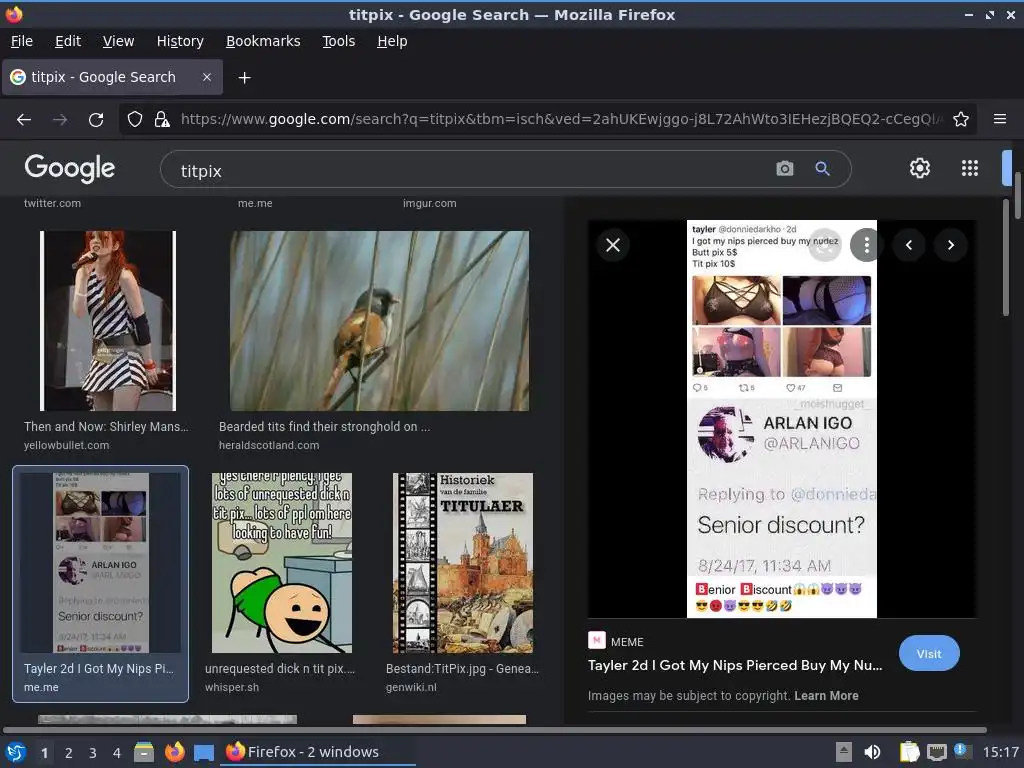Switch to workspace 4
This screenshot has width=1024, height=768.
pos(117,753)
